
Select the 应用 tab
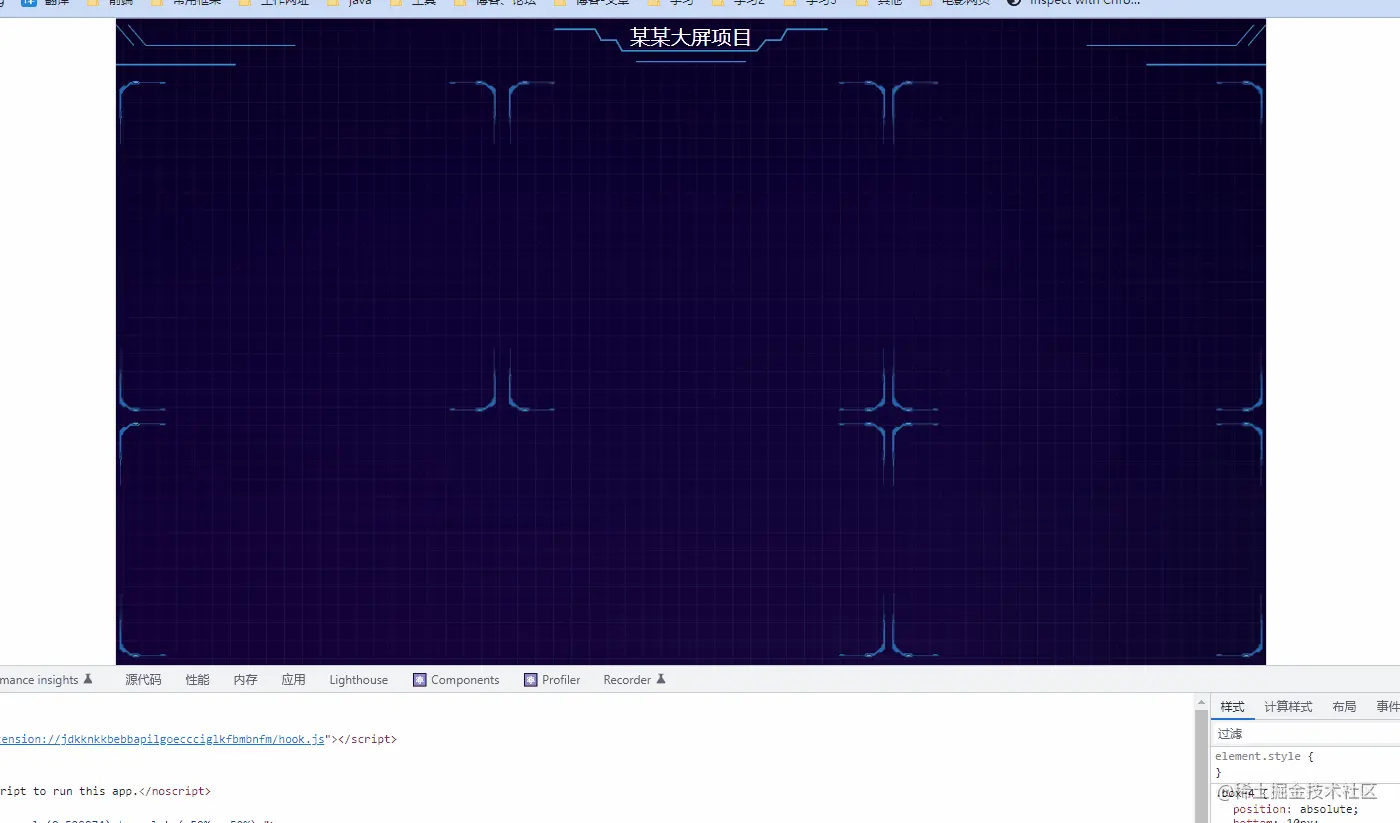click(x=293, y=680)
